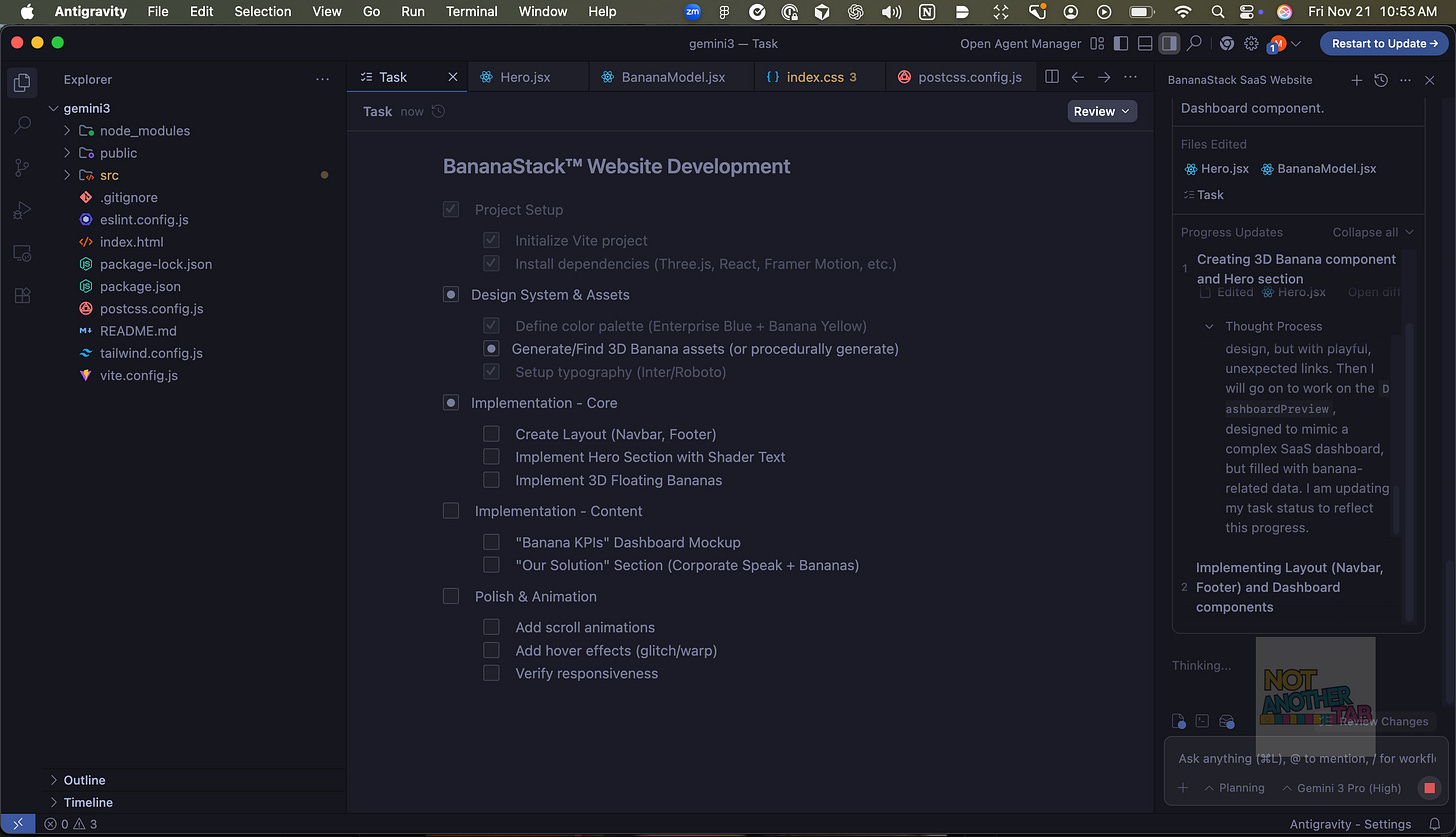Click the remote window icon in status bar

(17, 825)
